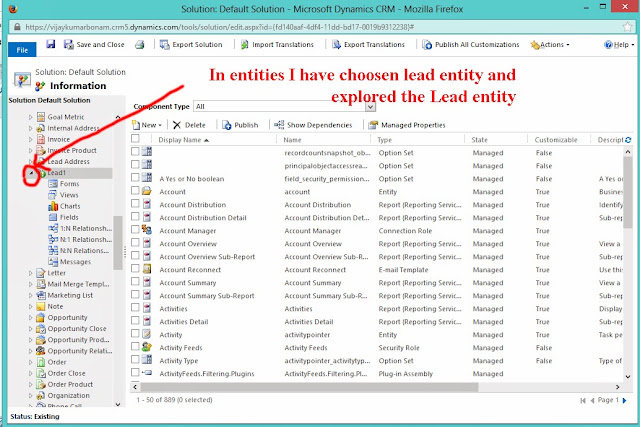Open the Account Summary row link
The image size is (640, 427).
click(188, 282)
